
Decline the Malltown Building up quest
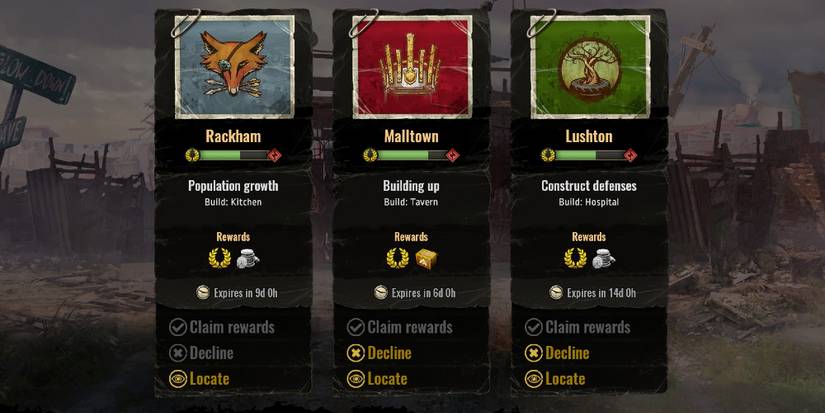pyautogui.click(x=379, y=353)
